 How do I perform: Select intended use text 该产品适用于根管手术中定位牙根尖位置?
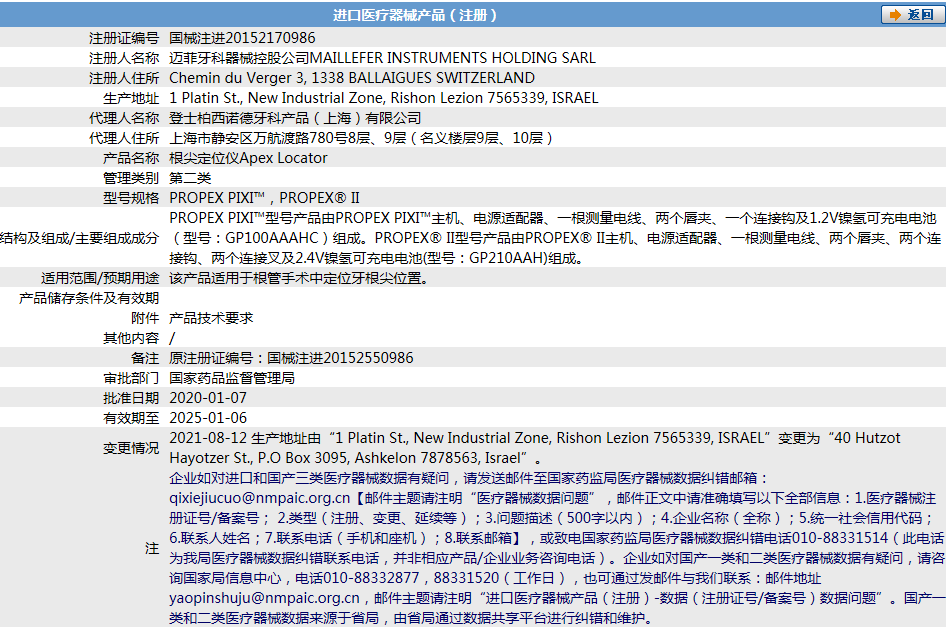point(298,278)
